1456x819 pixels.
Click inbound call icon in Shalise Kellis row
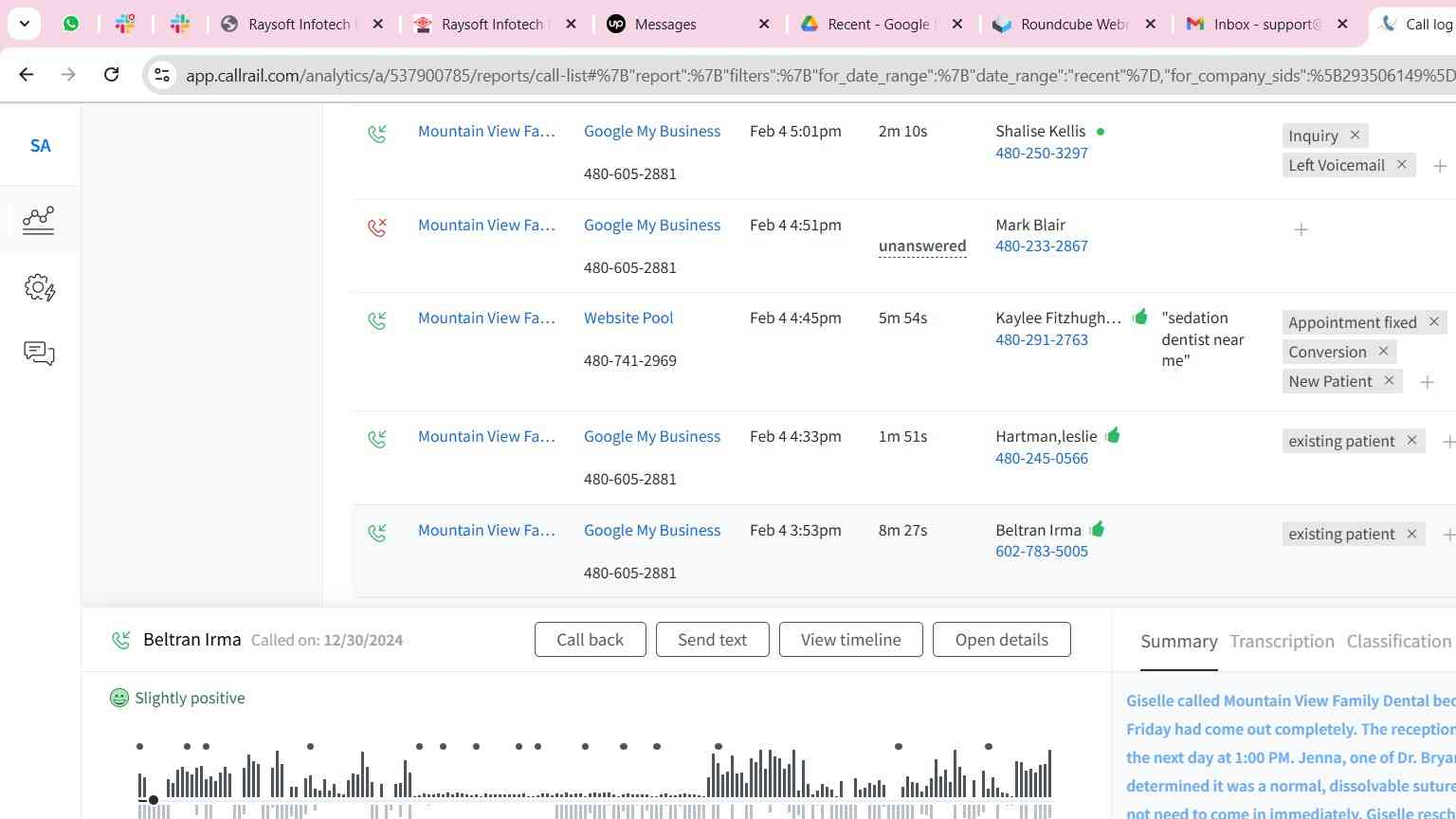pyautogui.click(x=377, y=134)
